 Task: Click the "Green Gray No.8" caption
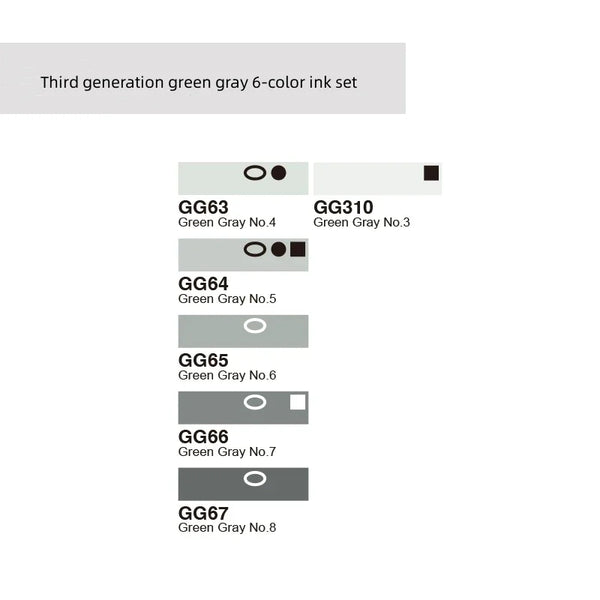(227, 528)
